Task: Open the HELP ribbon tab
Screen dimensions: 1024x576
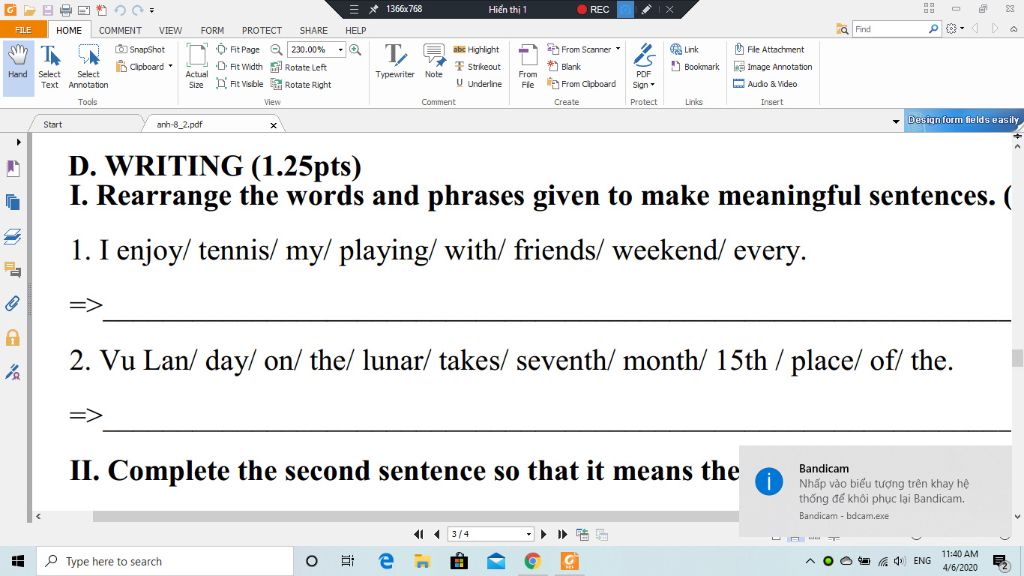Action: click(356, 30)
